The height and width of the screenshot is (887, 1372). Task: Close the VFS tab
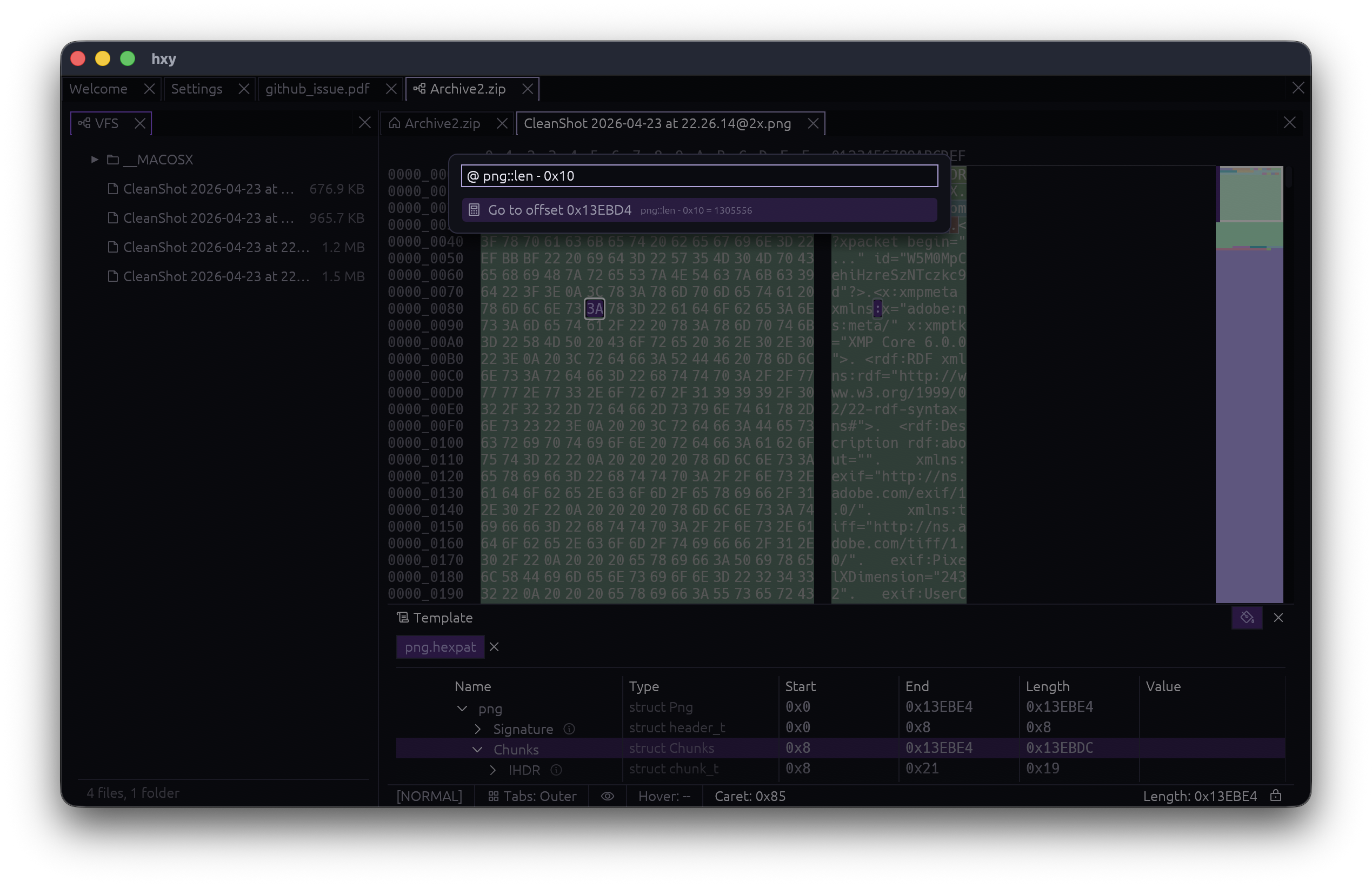click(140, 123)
